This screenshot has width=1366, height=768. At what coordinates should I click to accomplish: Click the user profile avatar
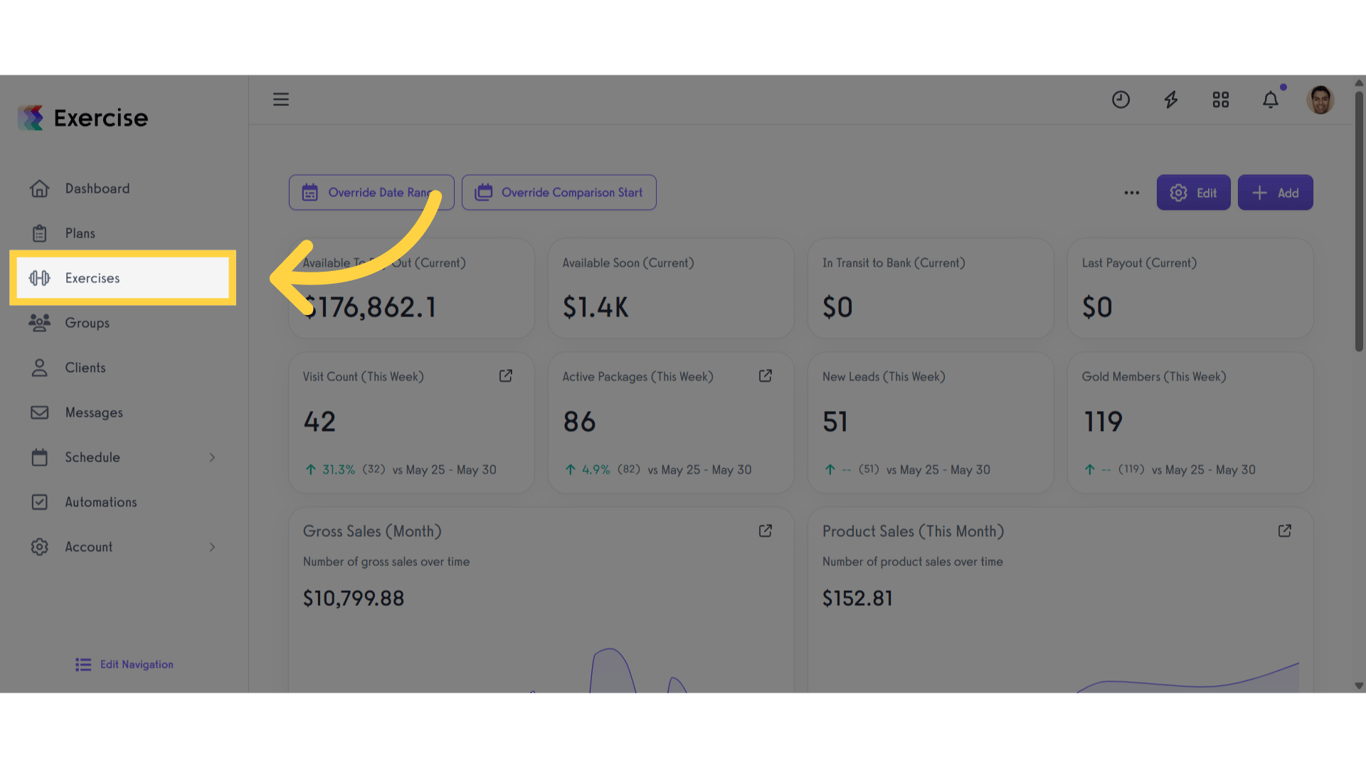click(x=1320, y=99)
